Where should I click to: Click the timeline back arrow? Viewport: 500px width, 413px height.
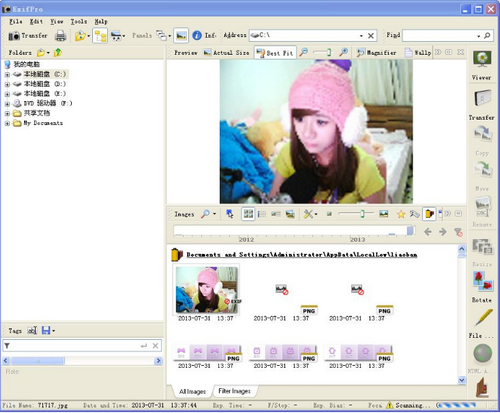[x=428, y=232]
